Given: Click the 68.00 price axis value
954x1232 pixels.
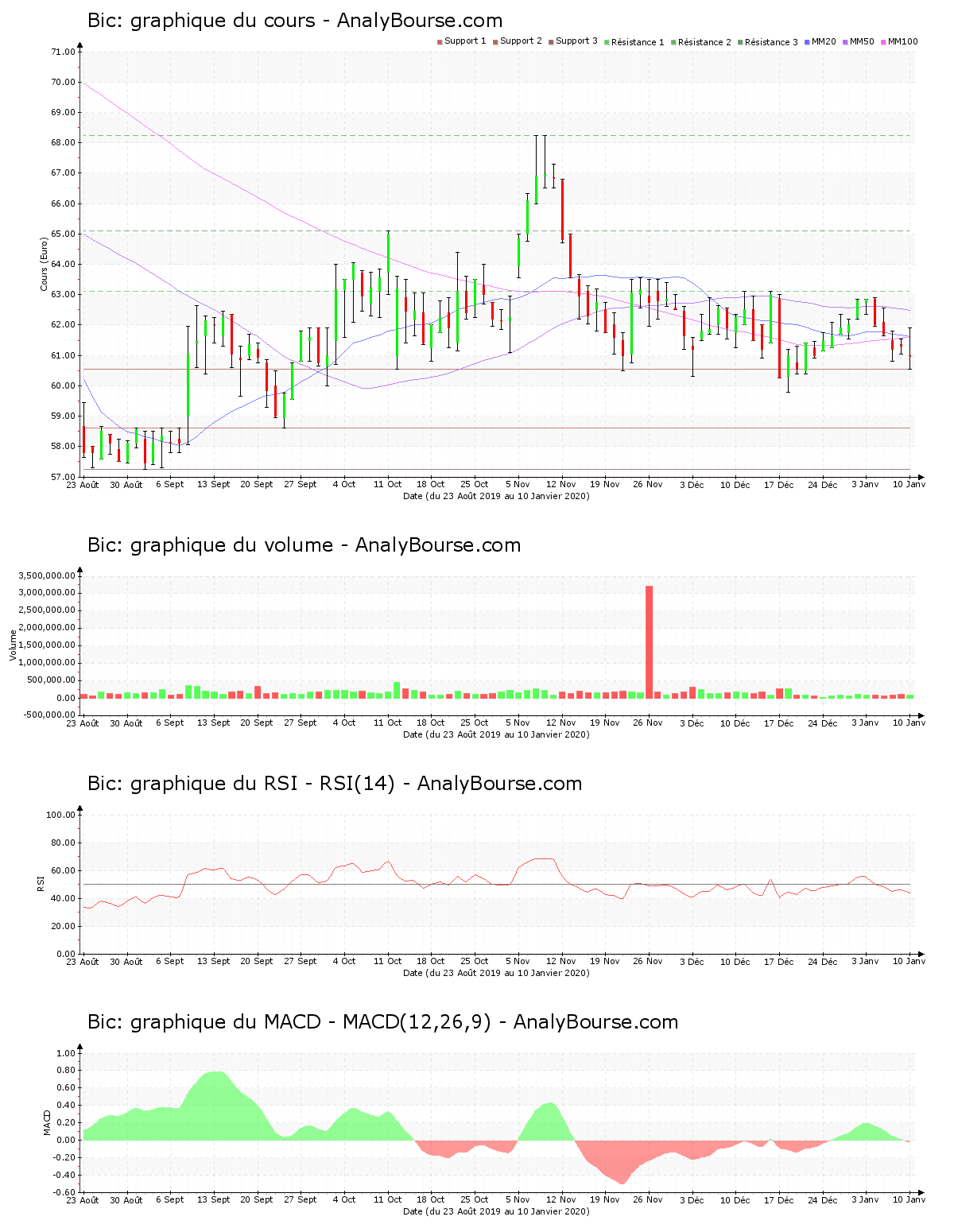Looking at the screenshot, I should coord(63,143).
